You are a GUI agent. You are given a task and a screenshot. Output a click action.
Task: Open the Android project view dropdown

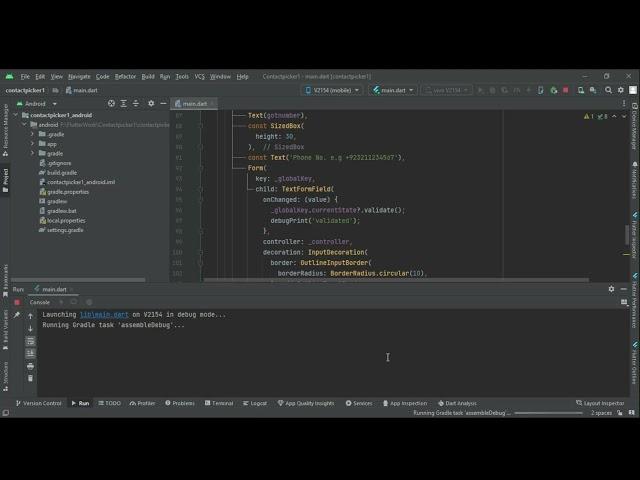click(x=37, y=104)
